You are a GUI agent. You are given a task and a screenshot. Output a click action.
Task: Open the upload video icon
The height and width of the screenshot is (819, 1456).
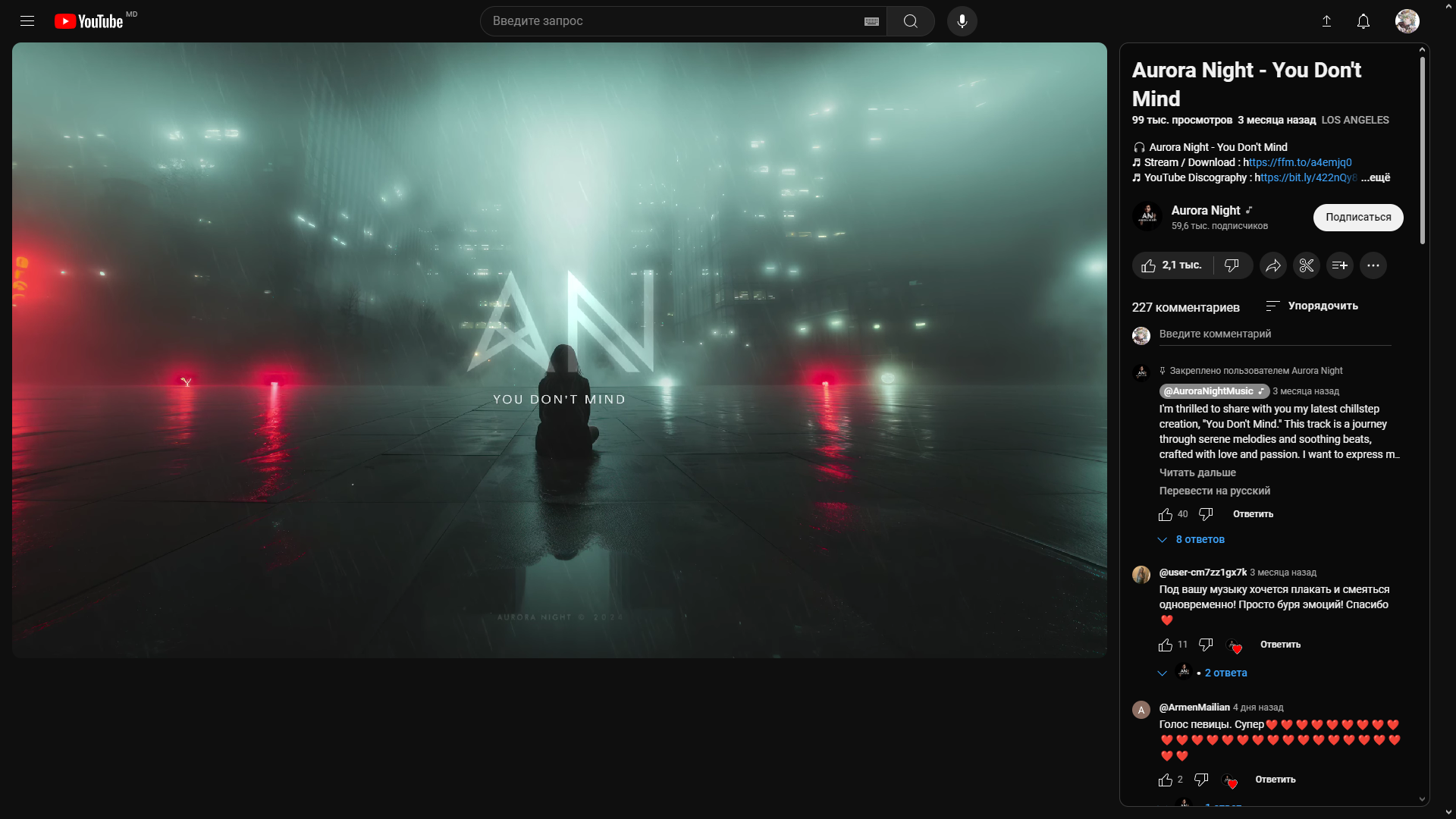(x=1327, y=21)
